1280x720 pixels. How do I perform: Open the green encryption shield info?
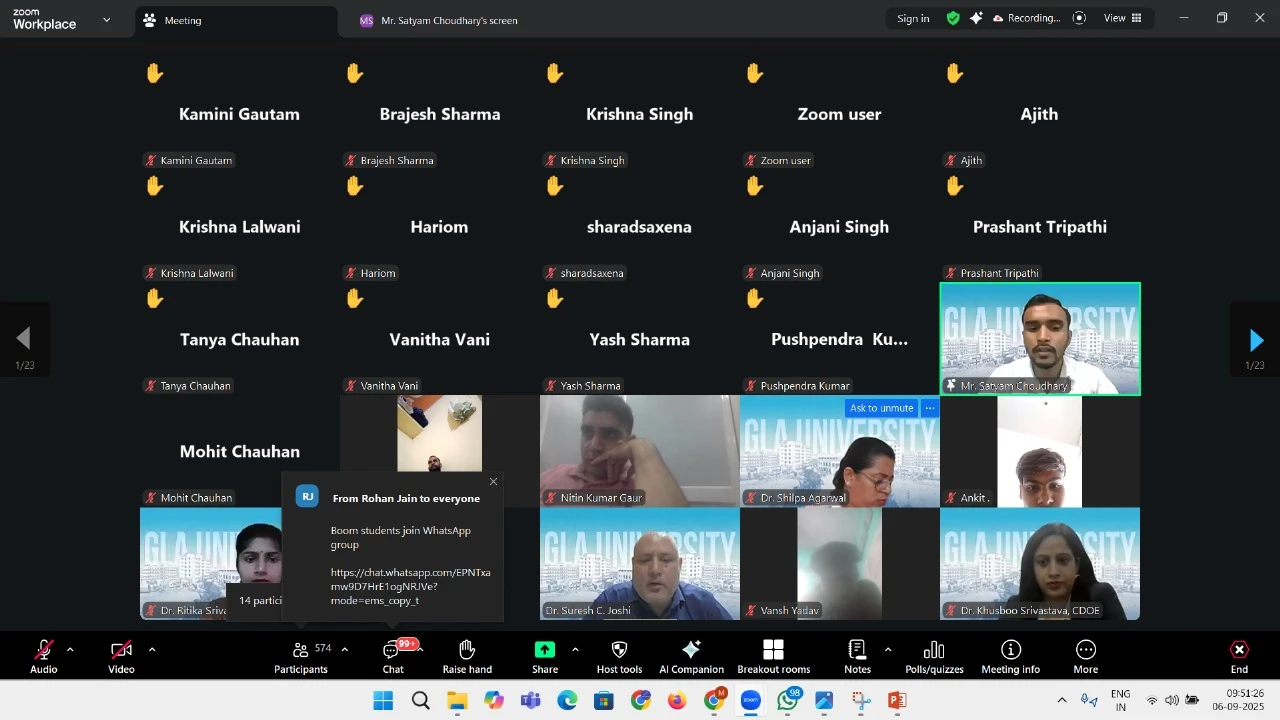953,18
